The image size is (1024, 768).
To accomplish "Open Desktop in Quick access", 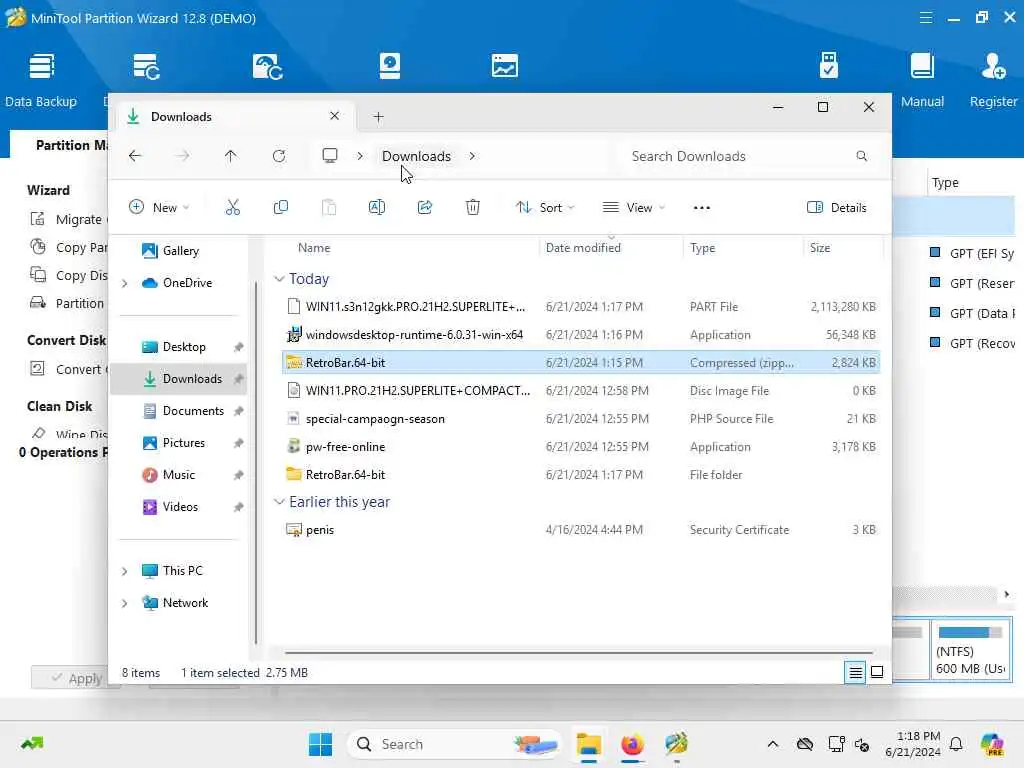I will [174, 347].
